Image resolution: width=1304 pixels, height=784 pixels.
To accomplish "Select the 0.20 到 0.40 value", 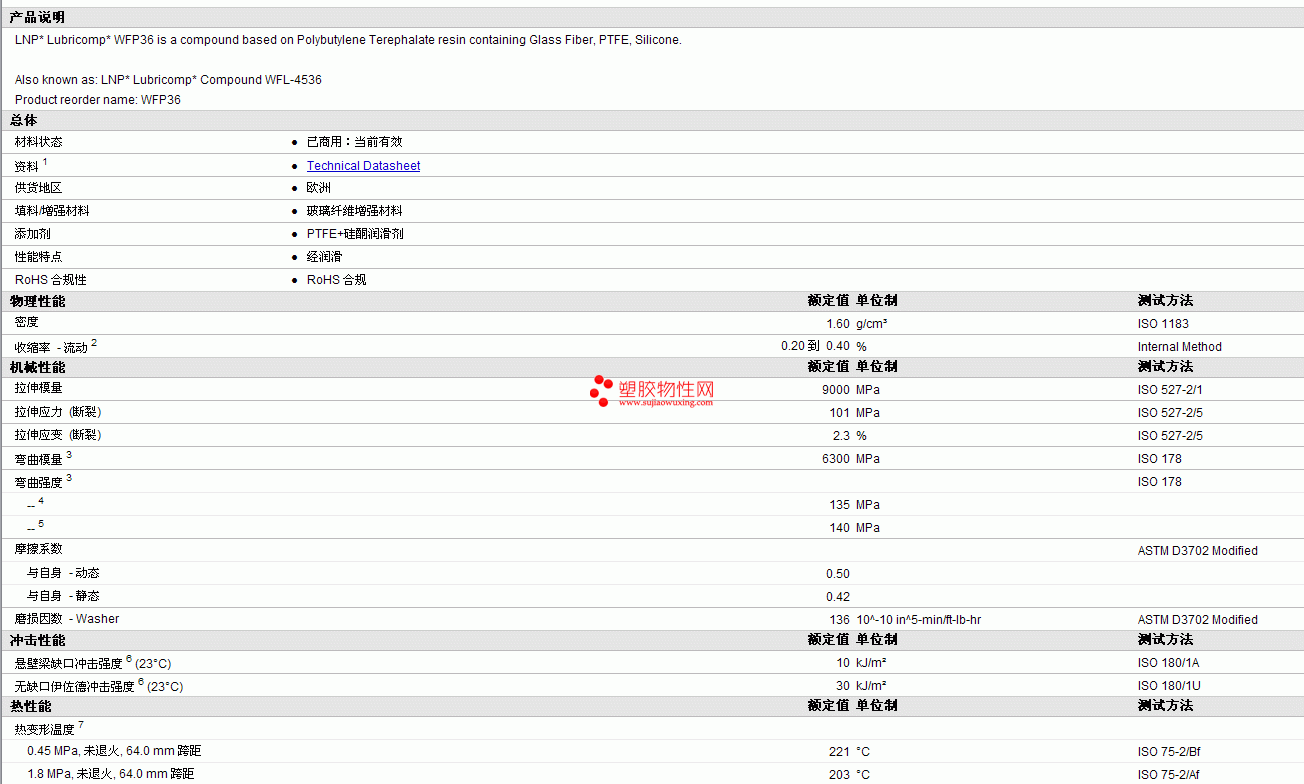I will [x=816, y=346].
